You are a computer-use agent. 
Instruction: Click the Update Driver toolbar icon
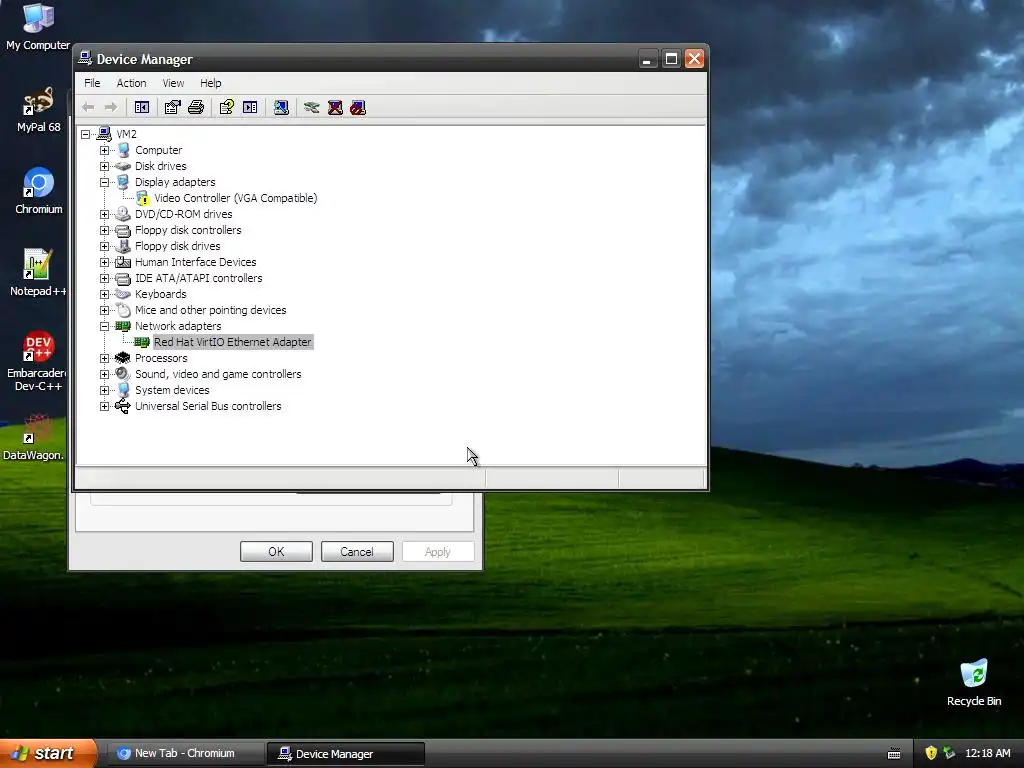point(312,107)
